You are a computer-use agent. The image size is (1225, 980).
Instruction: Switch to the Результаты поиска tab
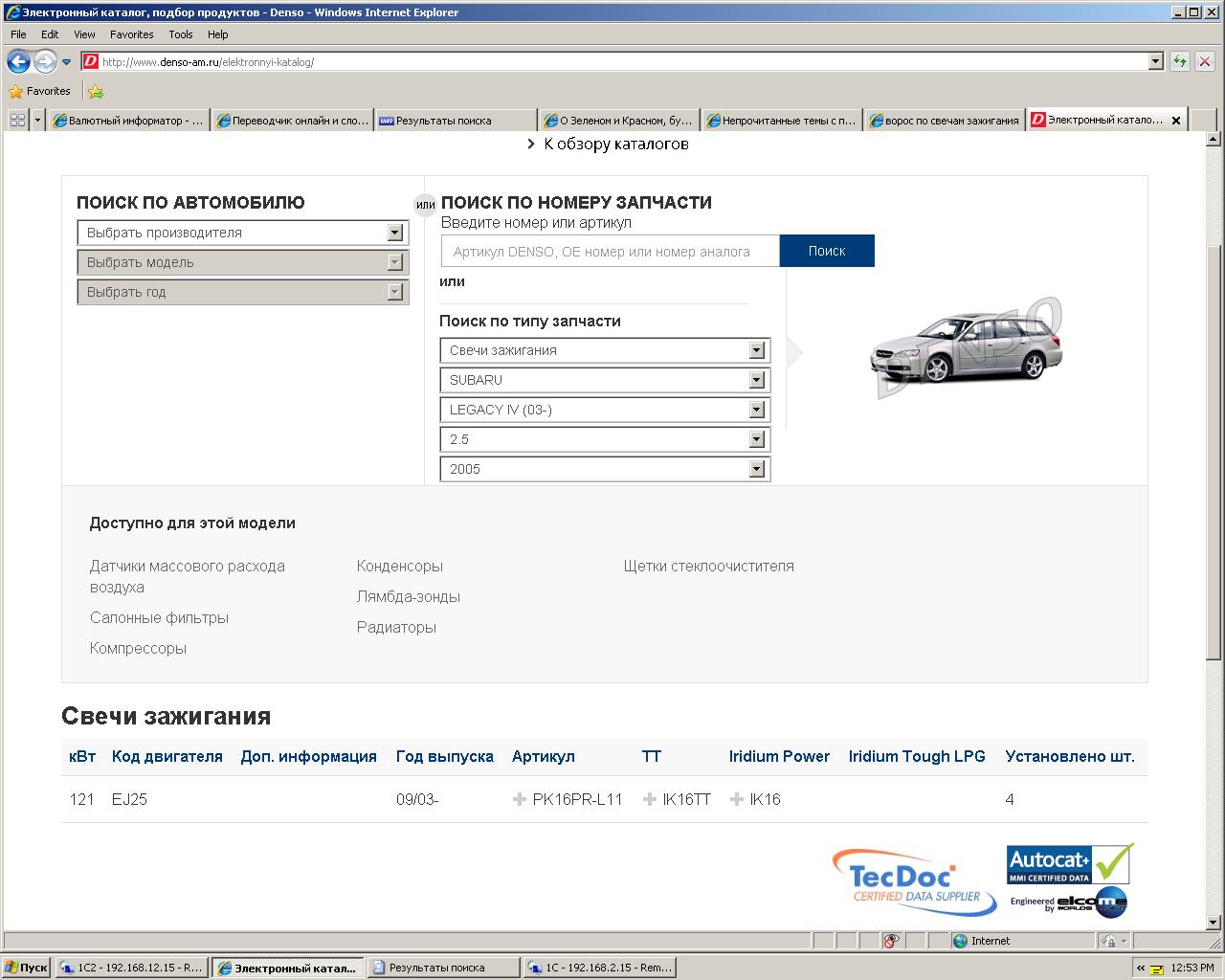(x=455, y=121)
